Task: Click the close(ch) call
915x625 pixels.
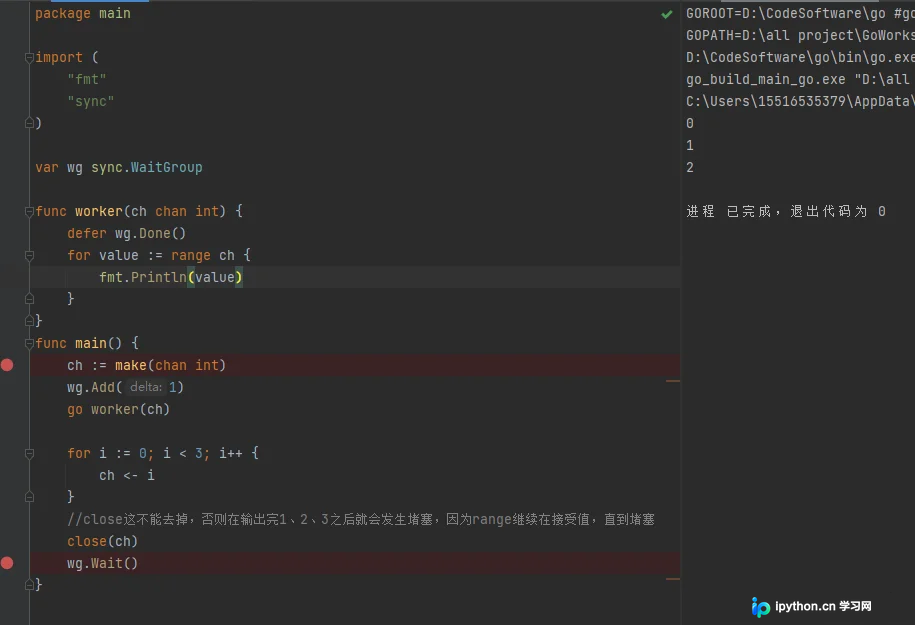Action: (103, 541)
